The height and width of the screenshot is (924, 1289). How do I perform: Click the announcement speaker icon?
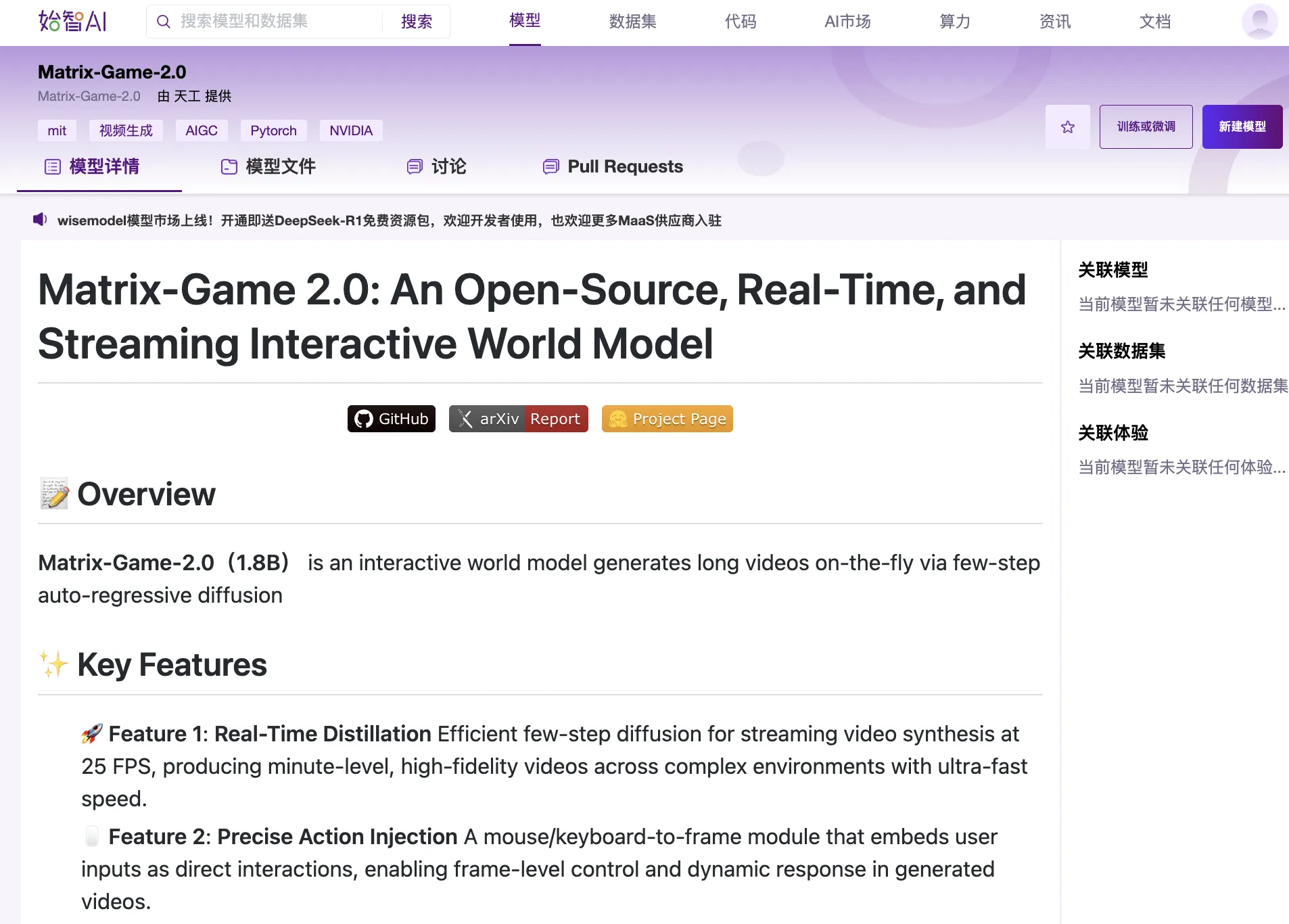[40, 220]
